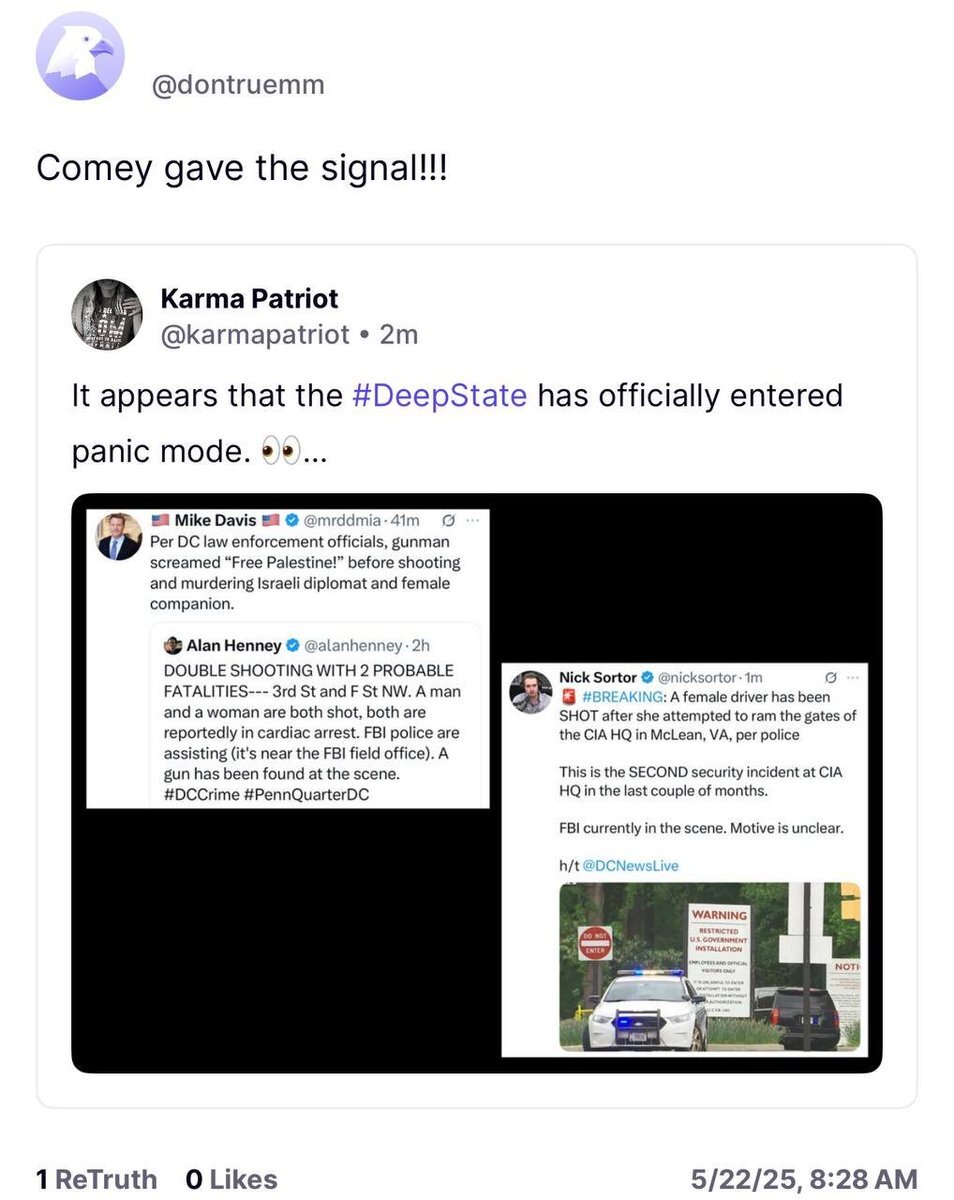Open the three-dot menu on Mike Davis's post
Image resolution: width=954 pixels, height=1200 pixels.
coord(472,520)
